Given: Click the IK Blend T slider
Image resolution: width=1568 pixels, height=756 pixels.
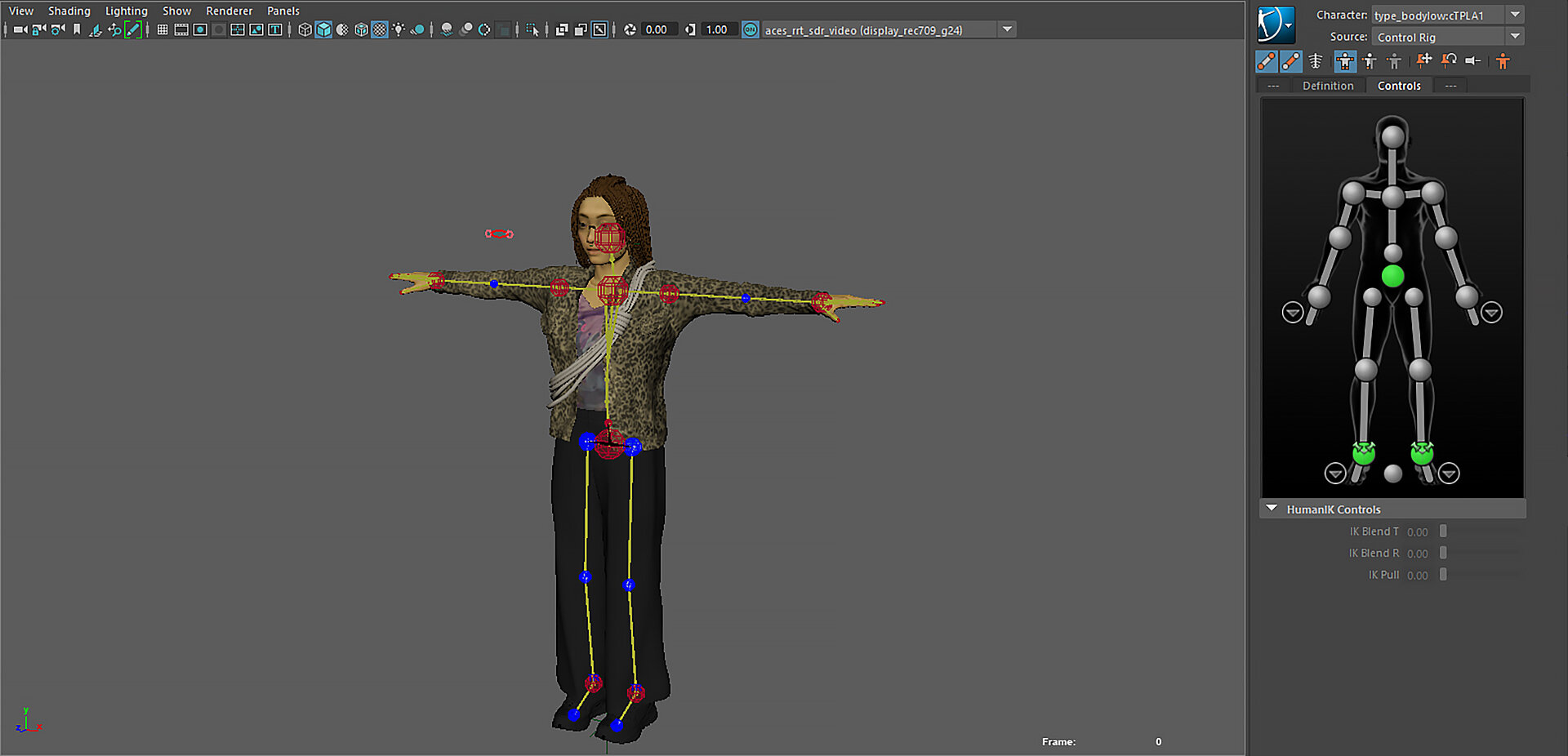Looking at the screenshot, I should (1443, 531).
